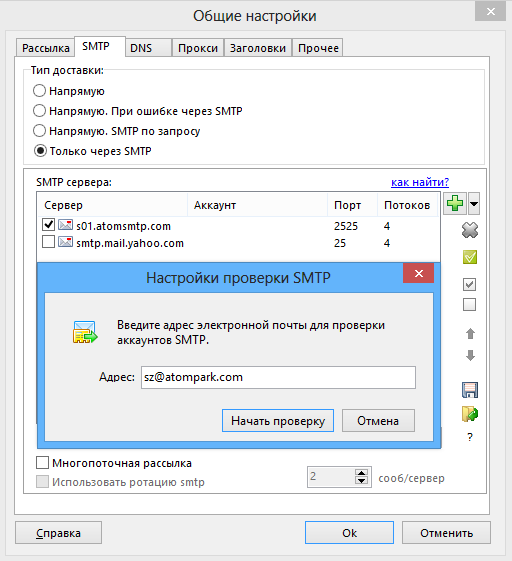The image size is (512, 561).
Task: Click the floppy disk save list icon
Action: 470,390
